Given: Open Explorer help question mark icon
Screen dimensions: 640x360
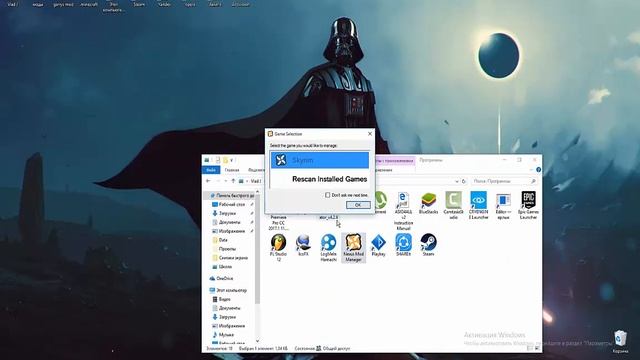Looking at the screenshot, I should 538,170.
